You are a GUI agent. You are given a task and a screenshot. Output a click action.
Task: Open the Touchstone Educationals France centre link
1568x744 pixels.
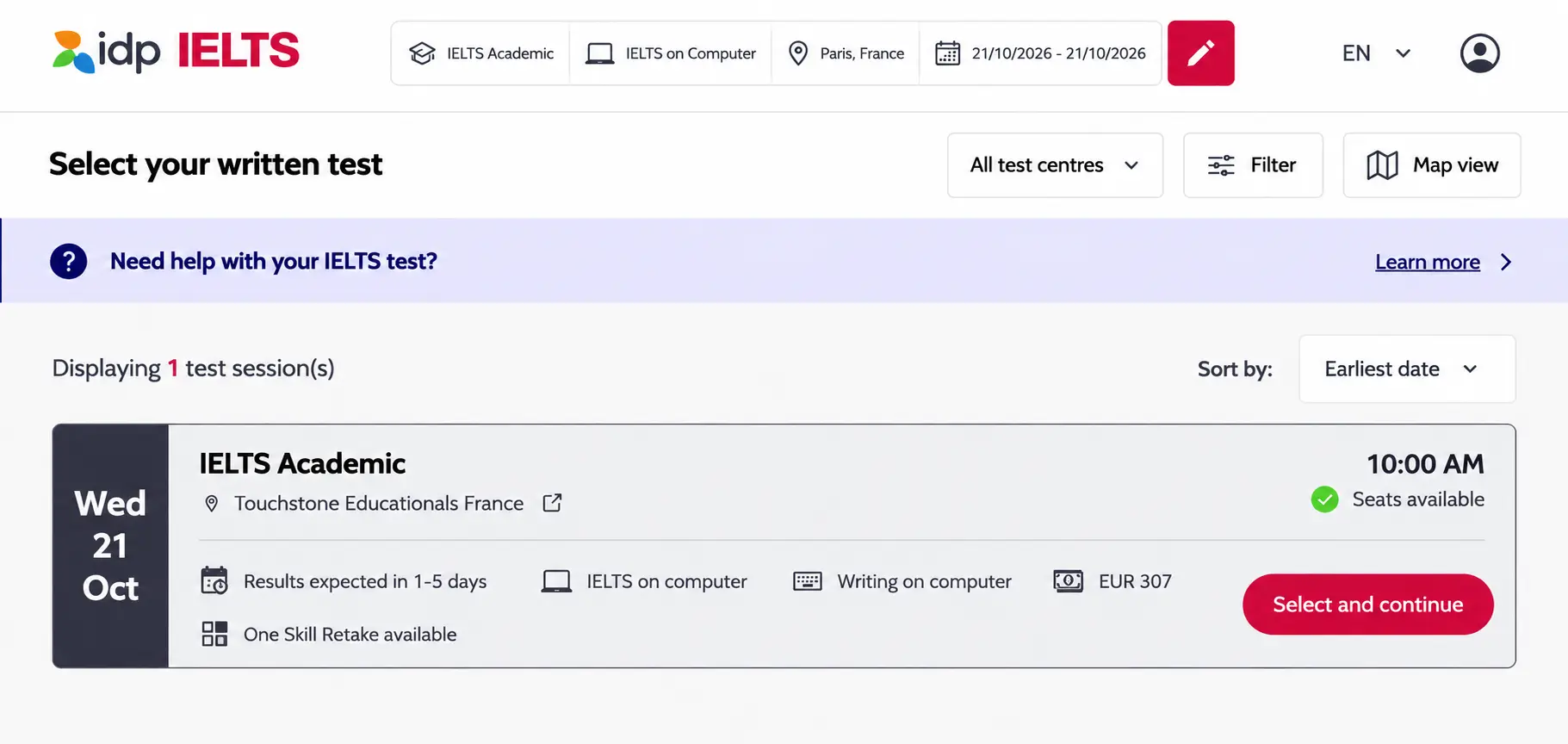point(379,503)
